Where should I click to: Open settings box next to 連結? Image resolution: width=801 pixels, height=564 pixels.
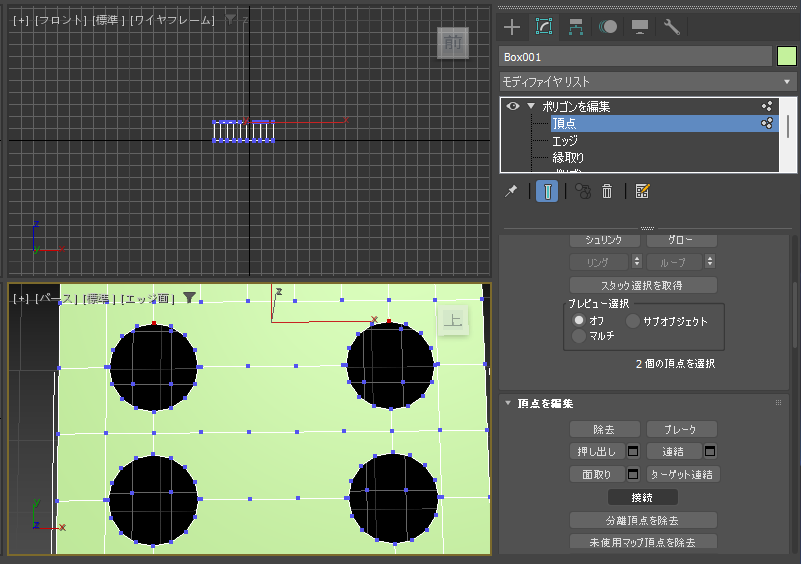click(x=710, y=452)
